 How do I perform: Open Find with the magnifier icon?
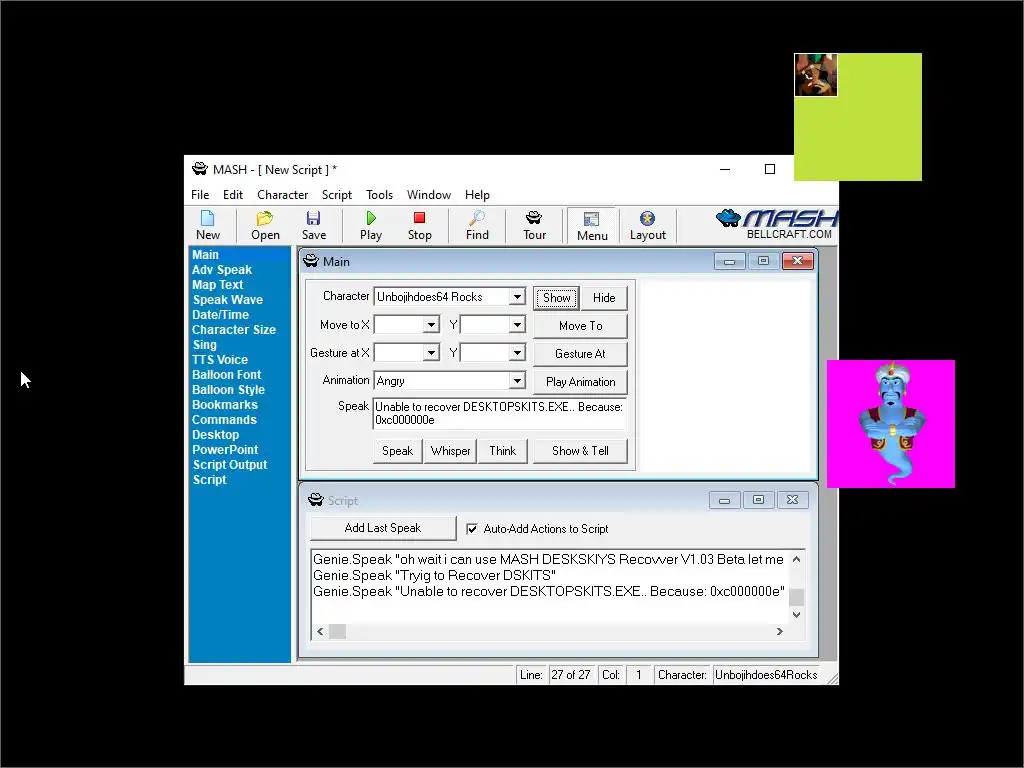[x=477, y=225]
